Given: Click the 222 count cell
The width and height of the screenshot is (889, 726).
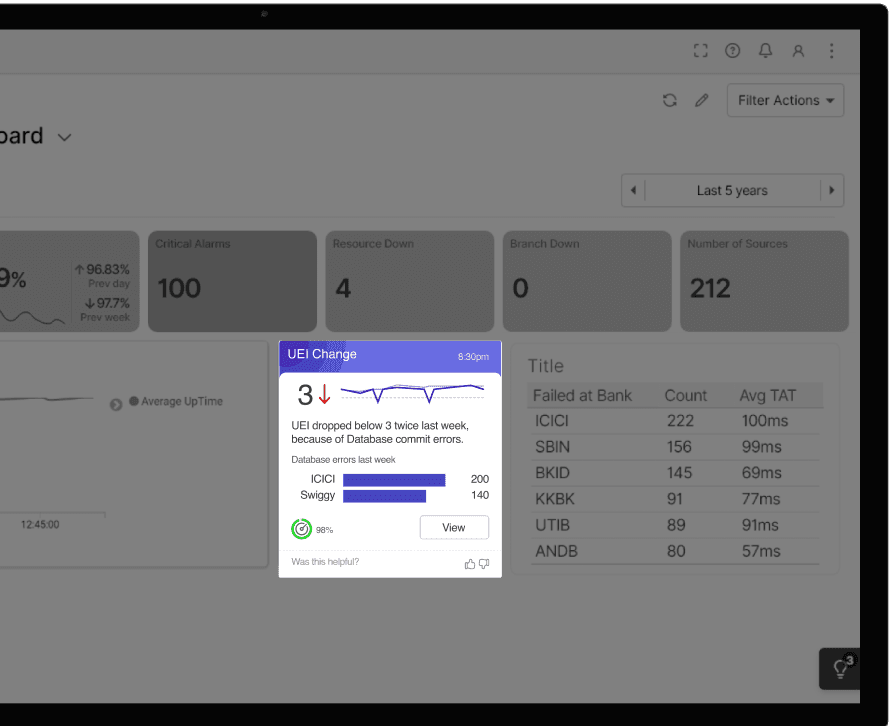Looking at the screenshot, I should [x=680, y=421].
